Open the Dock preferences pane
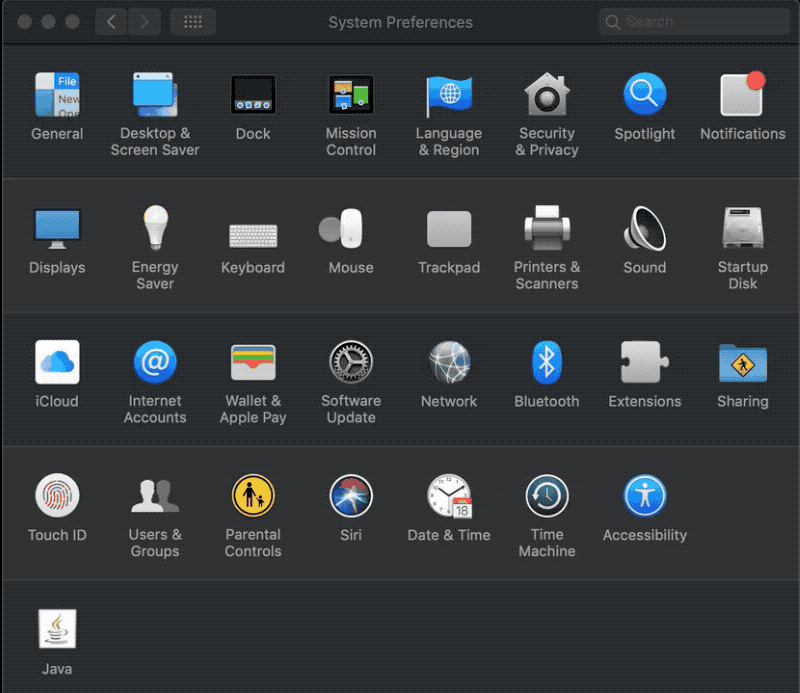 click(x=253, y=95)
